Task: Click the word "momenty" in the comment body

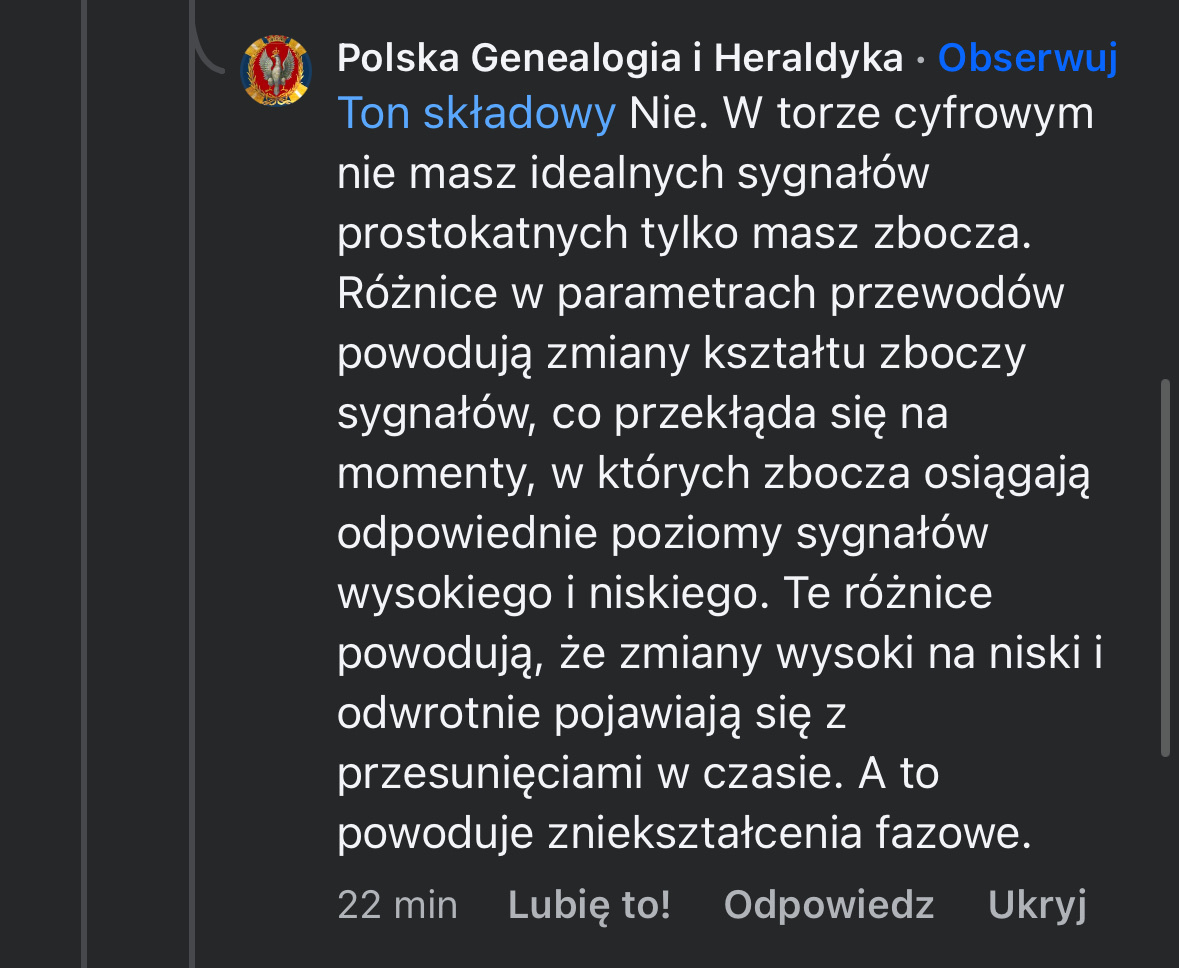Action: tap(431, 474)
